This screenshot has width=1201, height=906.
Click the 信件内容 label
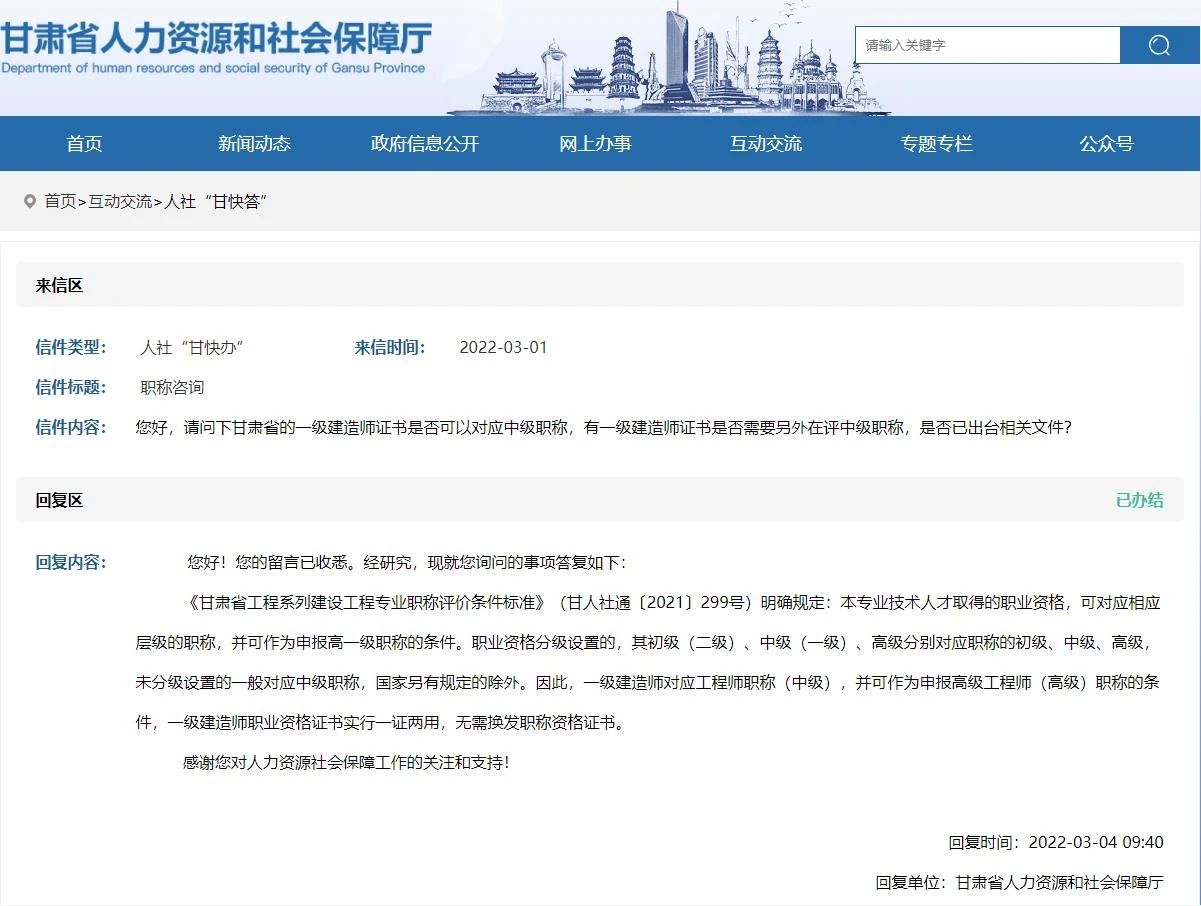coord(71,427)
